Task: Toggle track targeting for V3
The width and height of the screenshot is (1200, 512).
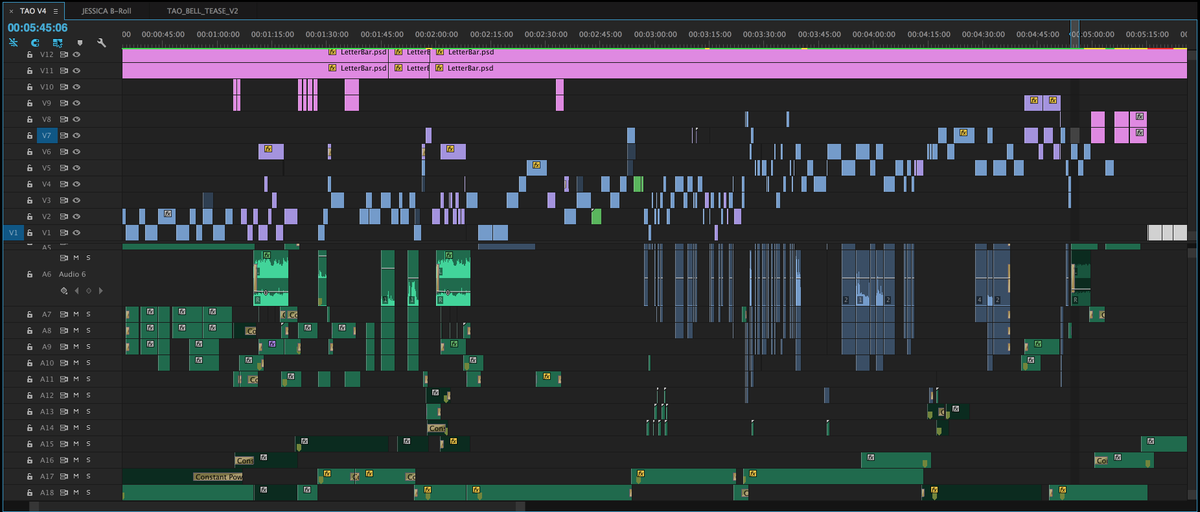Action: coord(47,201)
